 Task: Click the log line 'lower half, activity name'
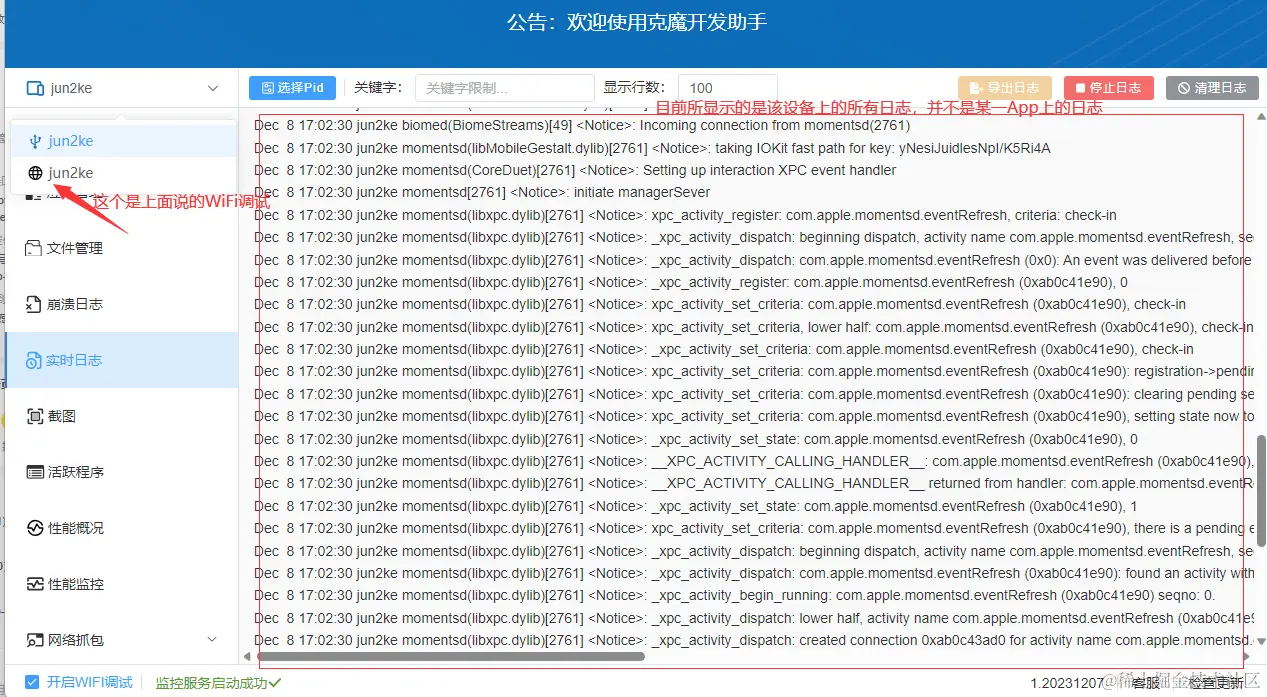tap(754, 619)
